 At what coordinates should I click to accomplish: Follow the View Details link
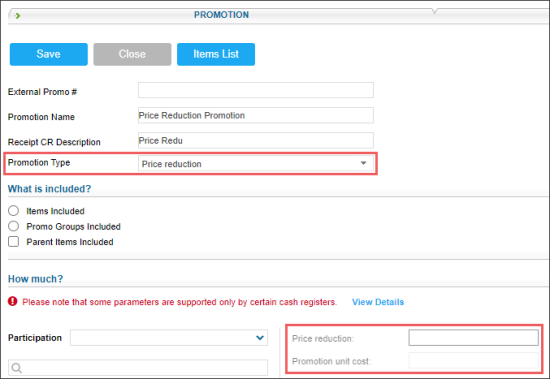tap(378, 302)
